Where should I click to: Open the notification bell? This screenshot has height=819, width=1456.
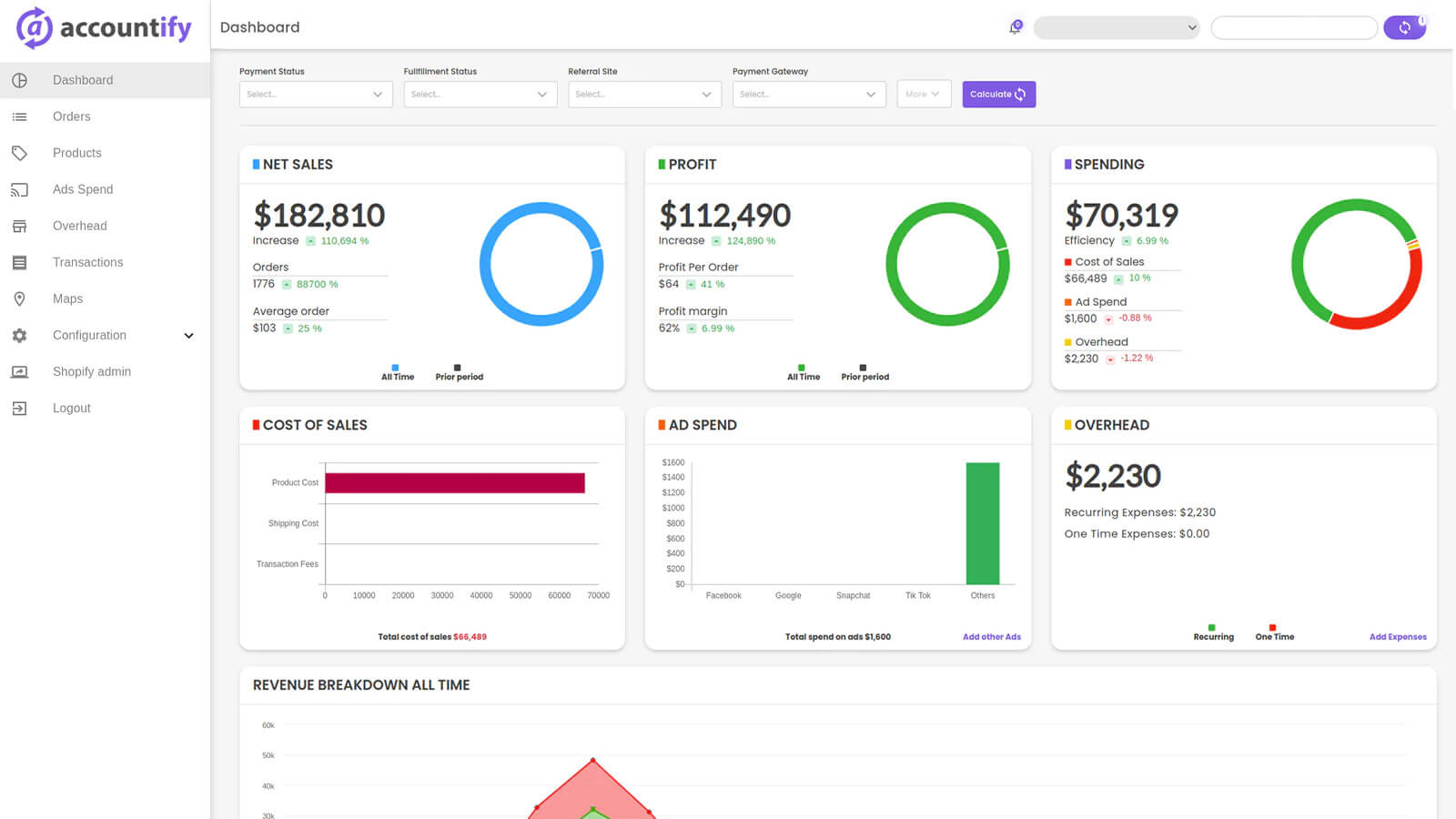click(1014, 27)
